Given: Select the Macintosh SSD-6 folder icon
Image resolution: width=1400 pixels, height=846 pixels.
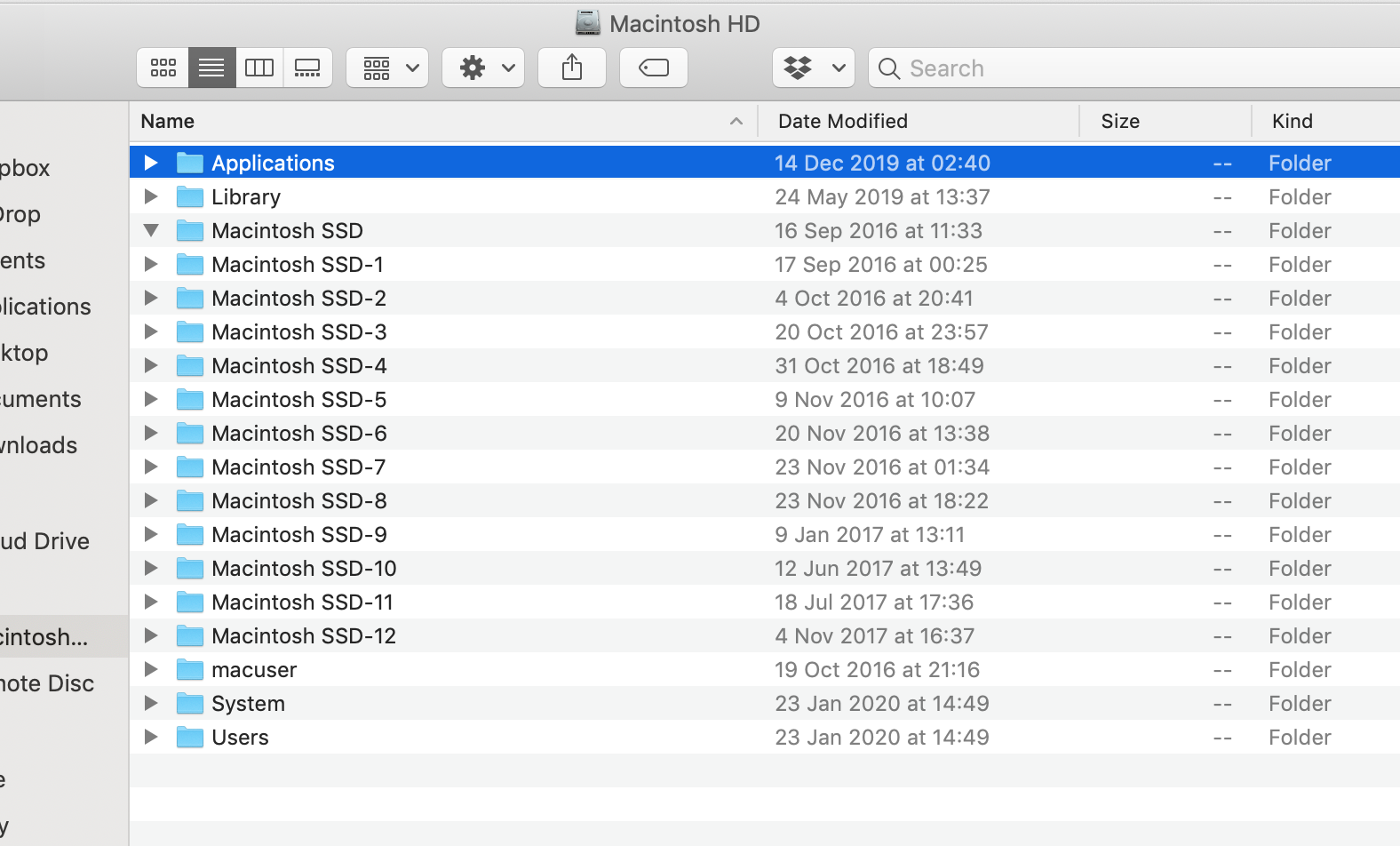Looking at the screenshot, I should pyautogui.click(x=189, y=433).
